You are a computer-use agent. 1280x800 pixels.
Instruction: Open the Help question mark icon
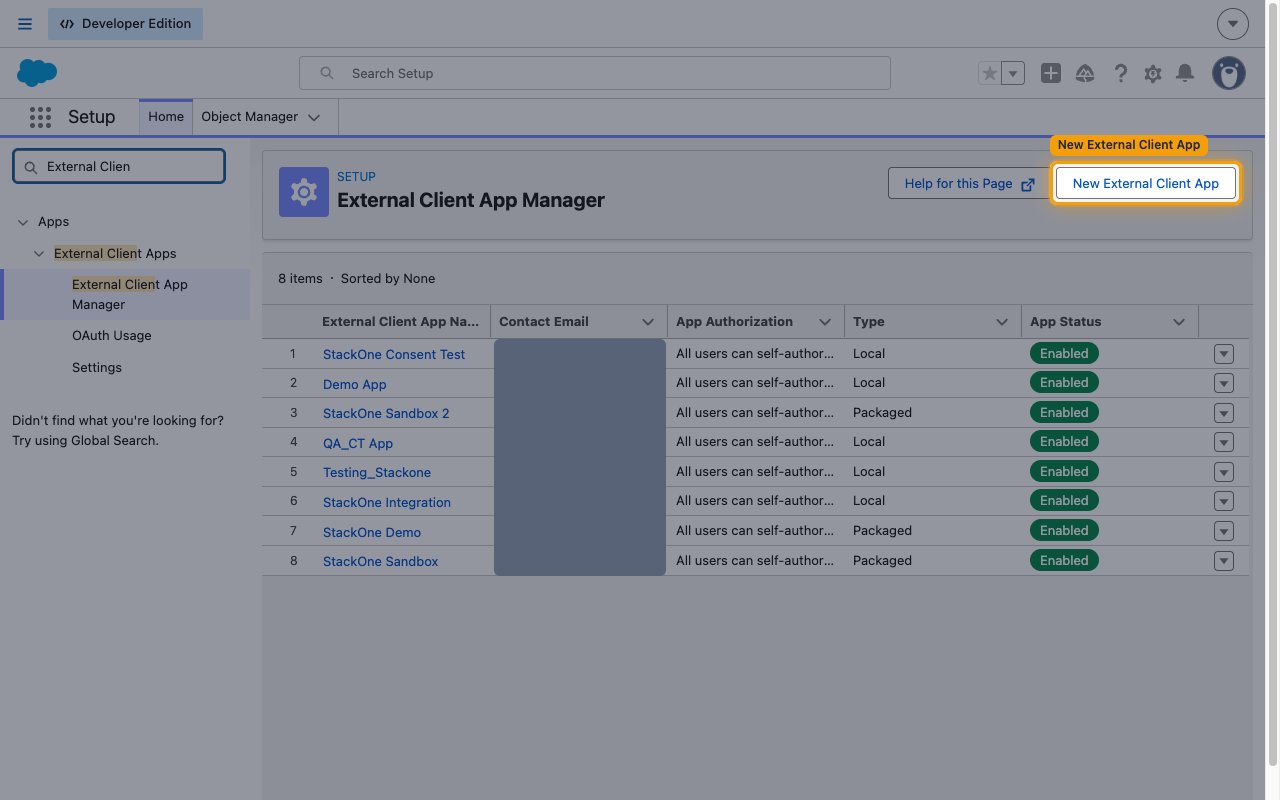pyautogui.click(x=1121, y=73)
